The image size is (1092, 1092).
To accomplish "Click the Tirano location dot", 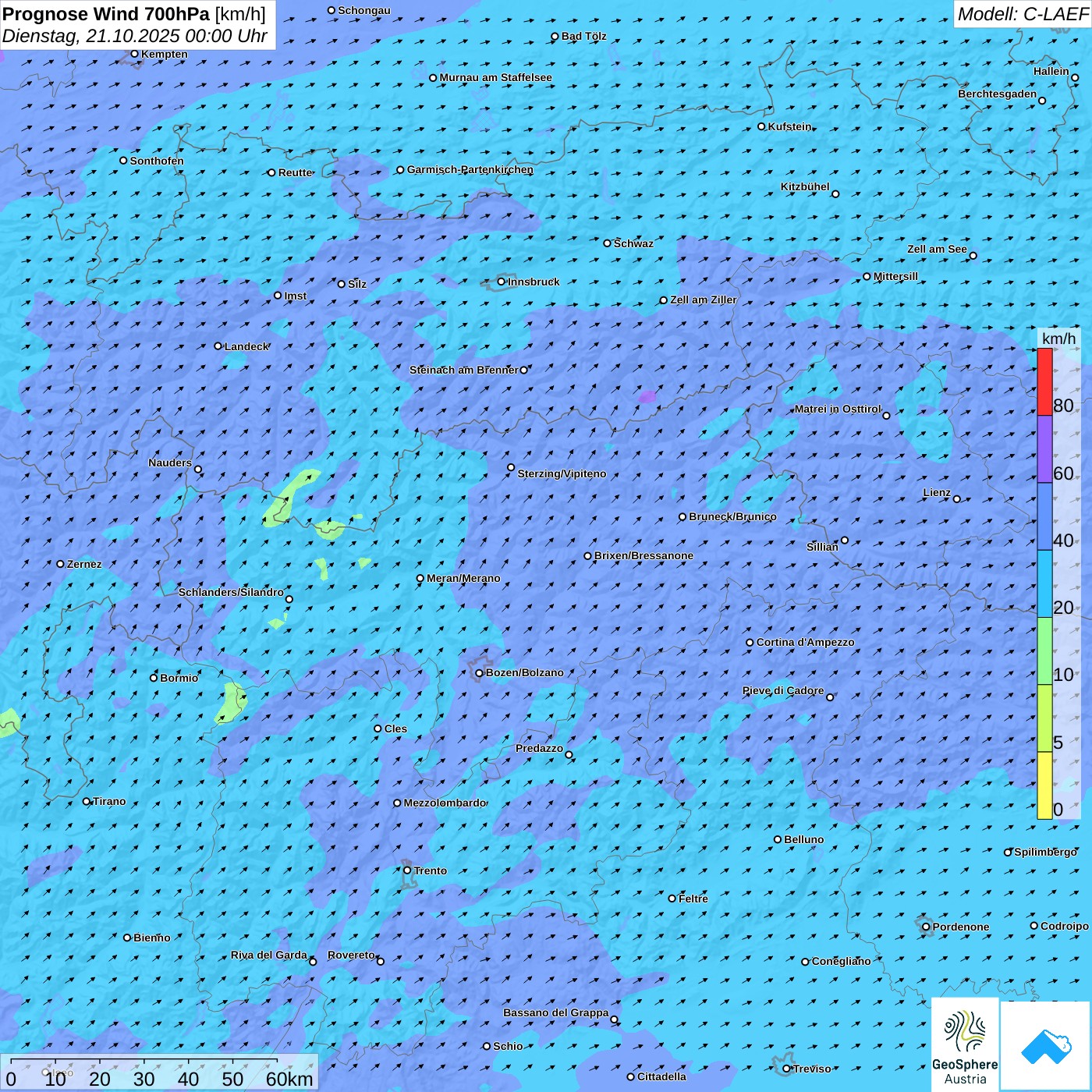I will (87, 801).
